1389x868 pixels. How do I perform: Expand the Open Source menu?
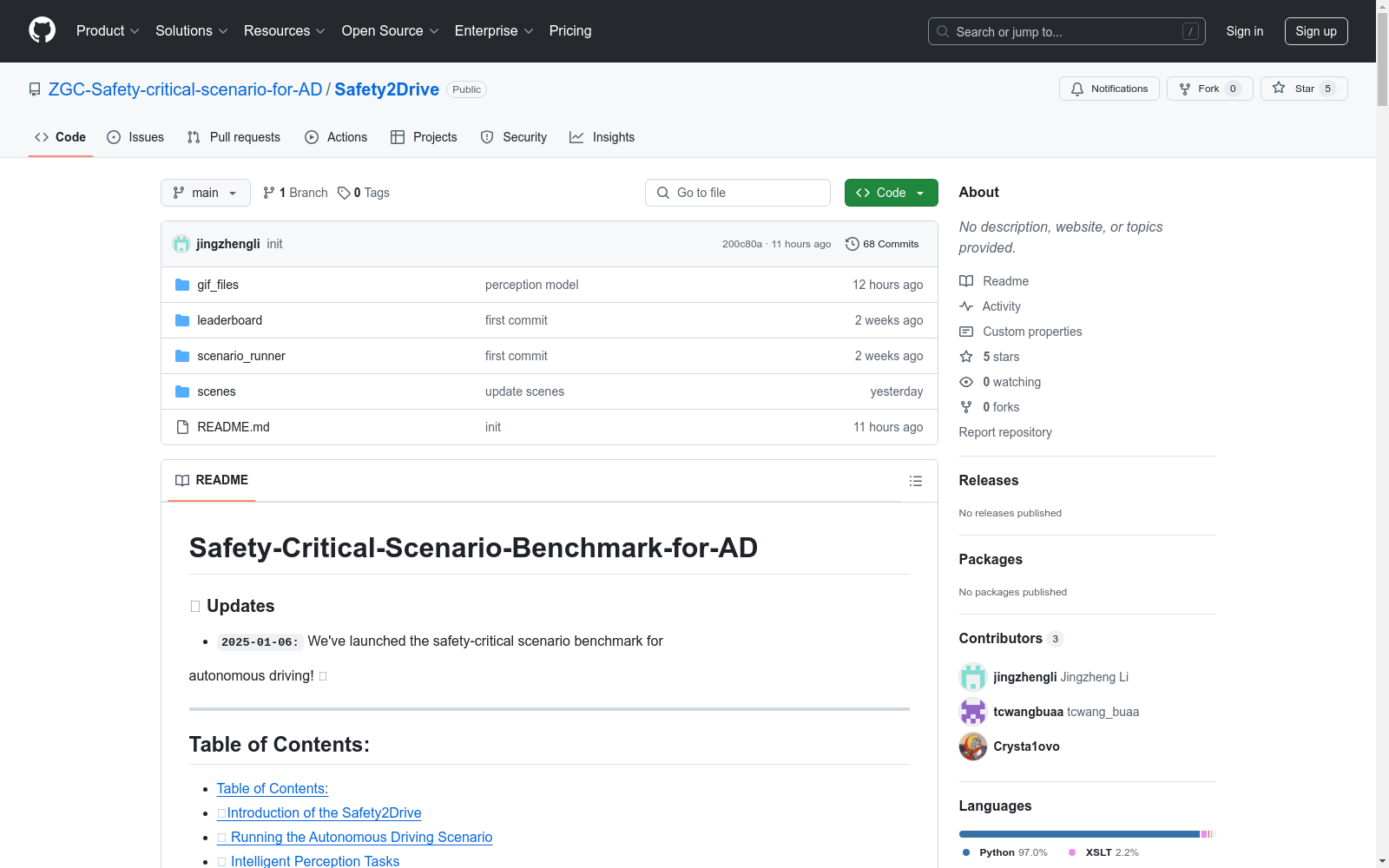[391, 31]
